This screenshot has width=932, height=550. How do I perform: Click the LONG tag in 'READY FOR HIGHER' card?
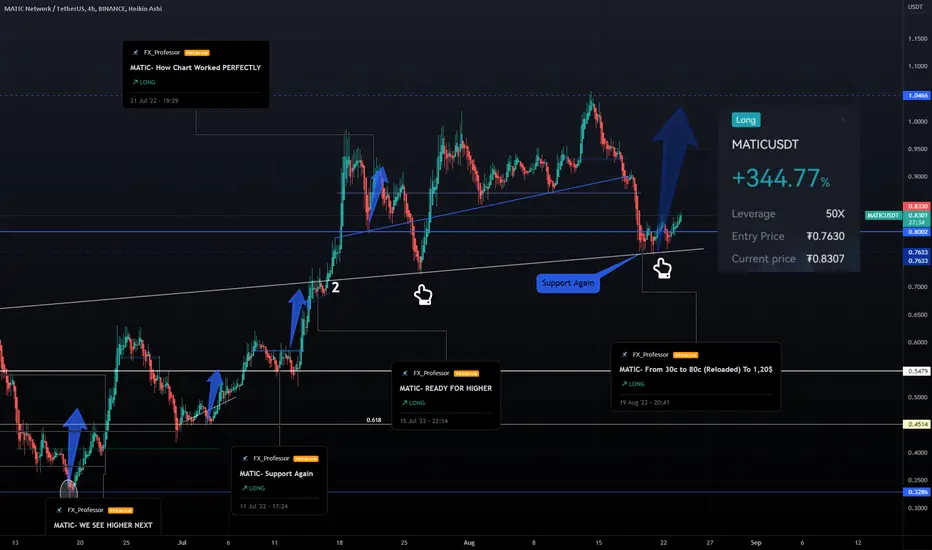(x=413, y=403)
